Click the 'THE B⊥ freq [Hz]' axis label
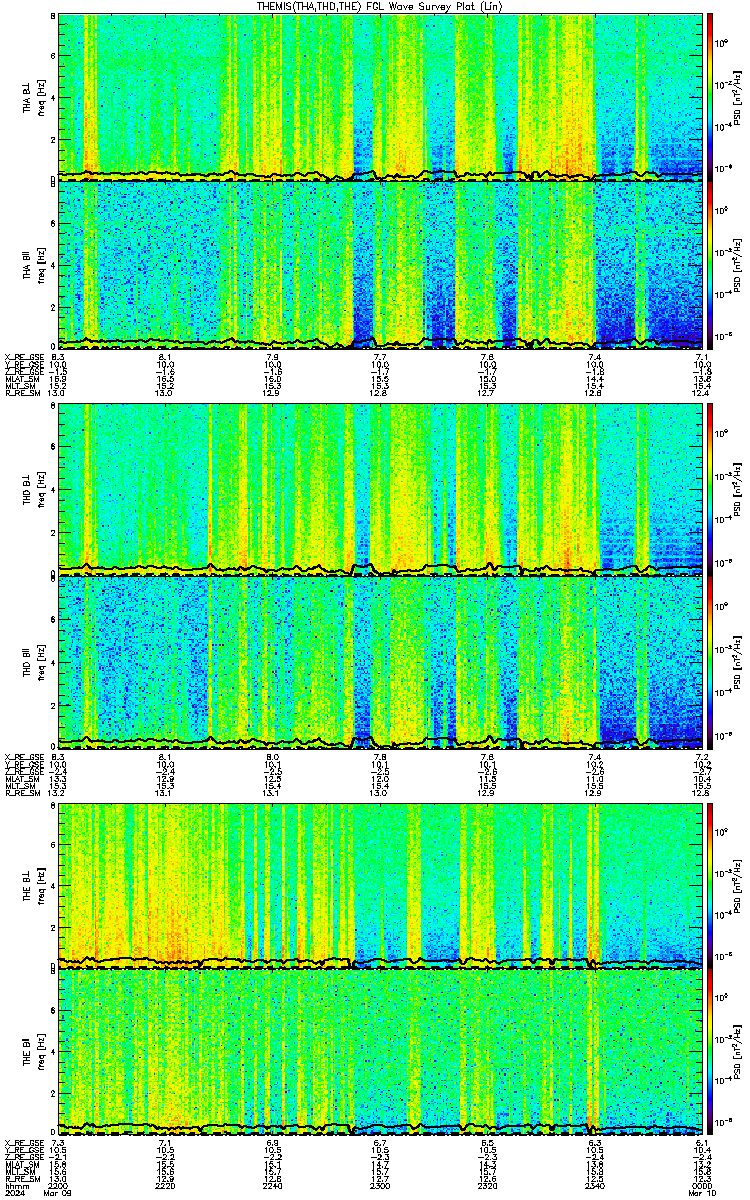Viewport: 750px width, 1200px height. 34,885
